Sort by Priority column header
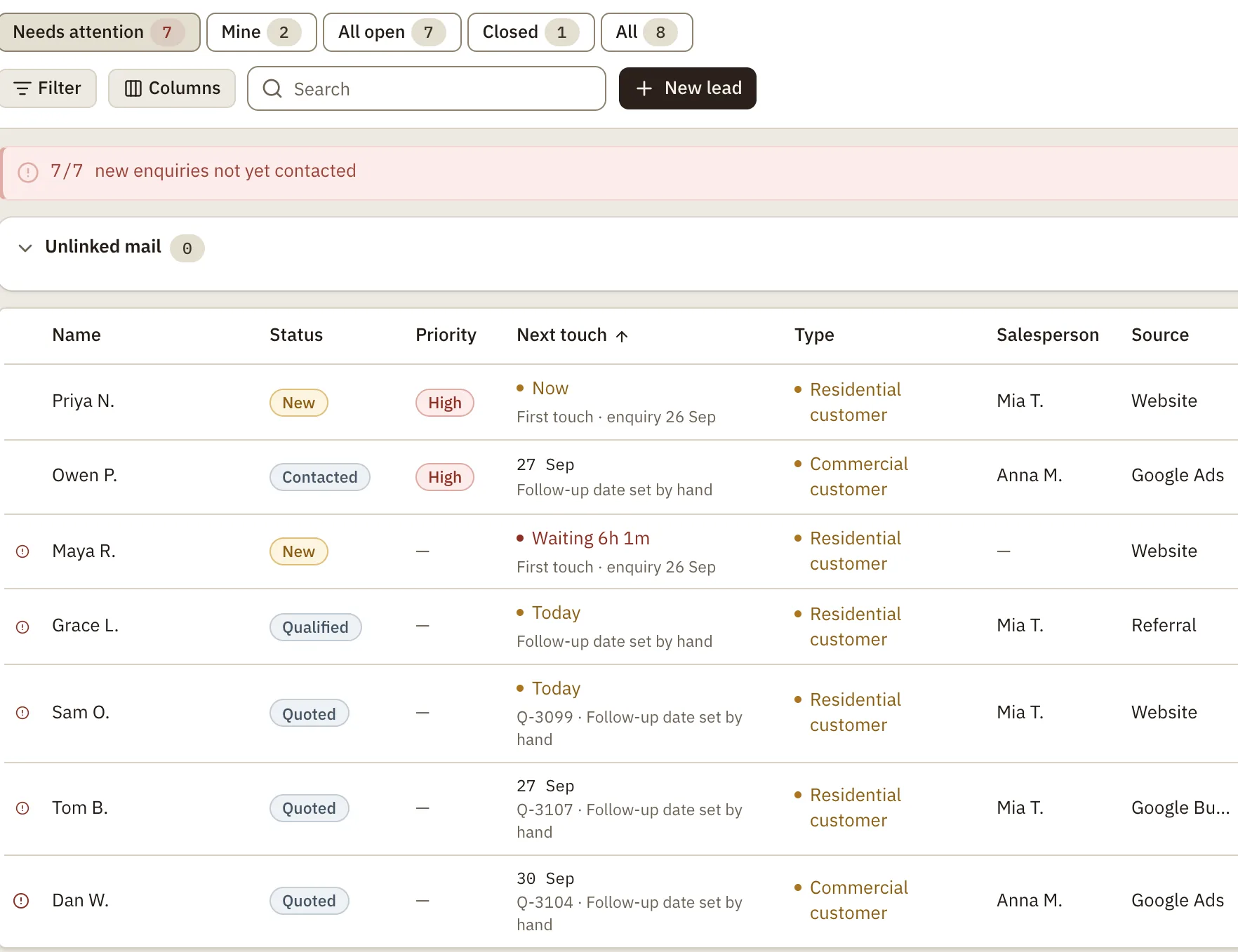Screen dimensions: 1238x952 pos(446,335)
